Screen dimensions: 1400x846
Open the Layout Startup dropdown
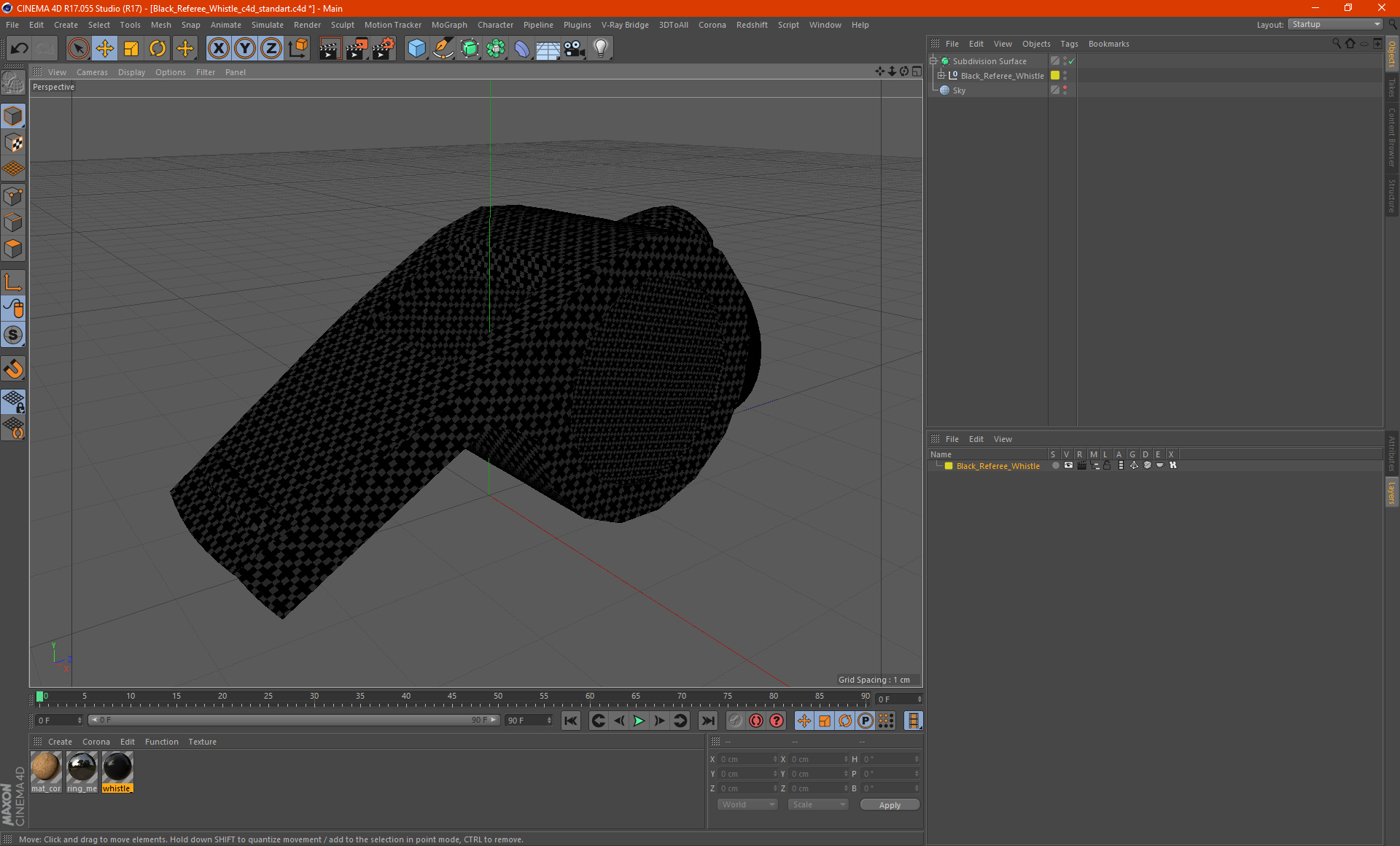1335,24
